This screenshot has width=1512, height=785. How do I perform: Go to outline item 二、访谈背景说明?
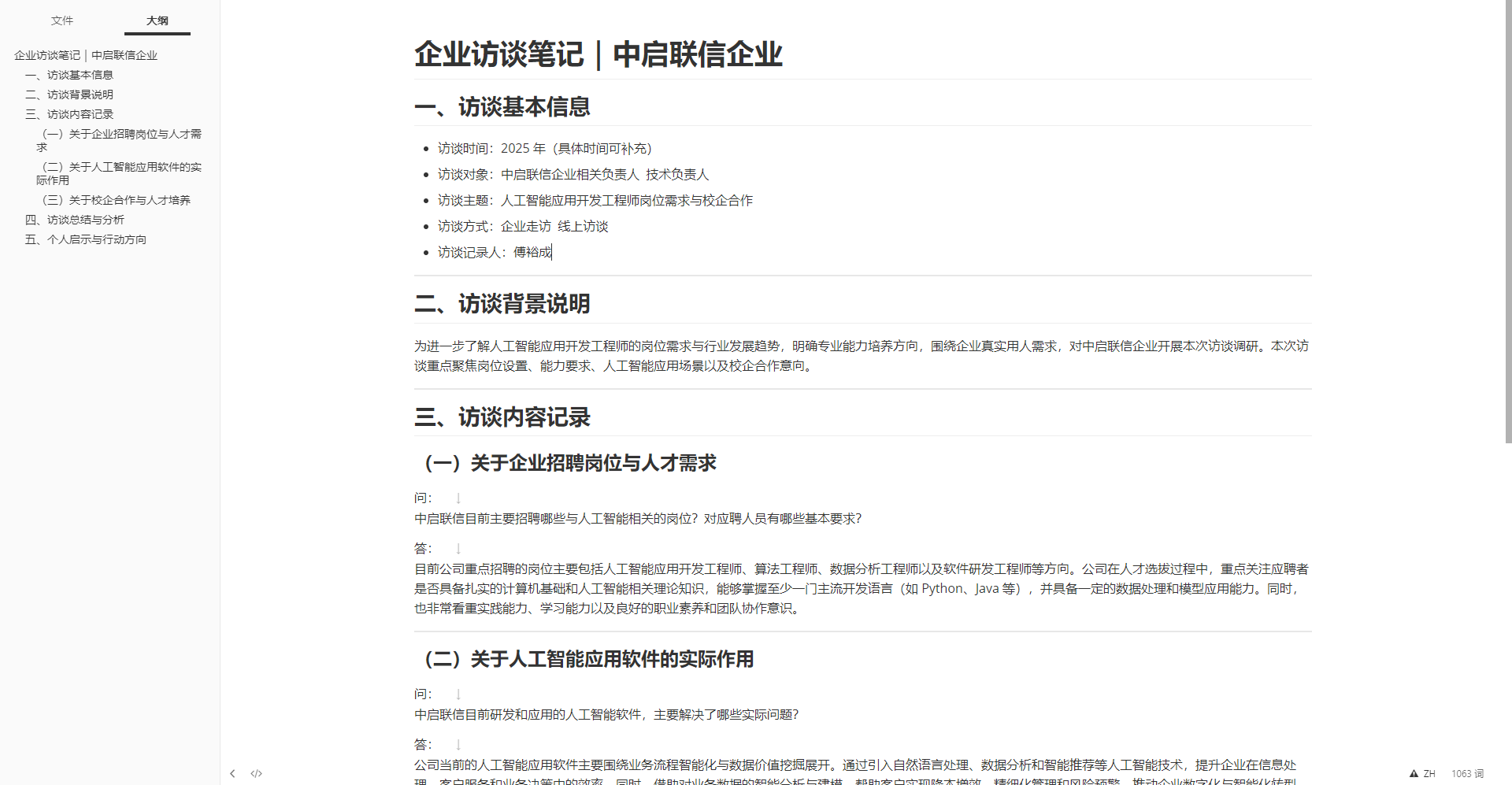69,94
